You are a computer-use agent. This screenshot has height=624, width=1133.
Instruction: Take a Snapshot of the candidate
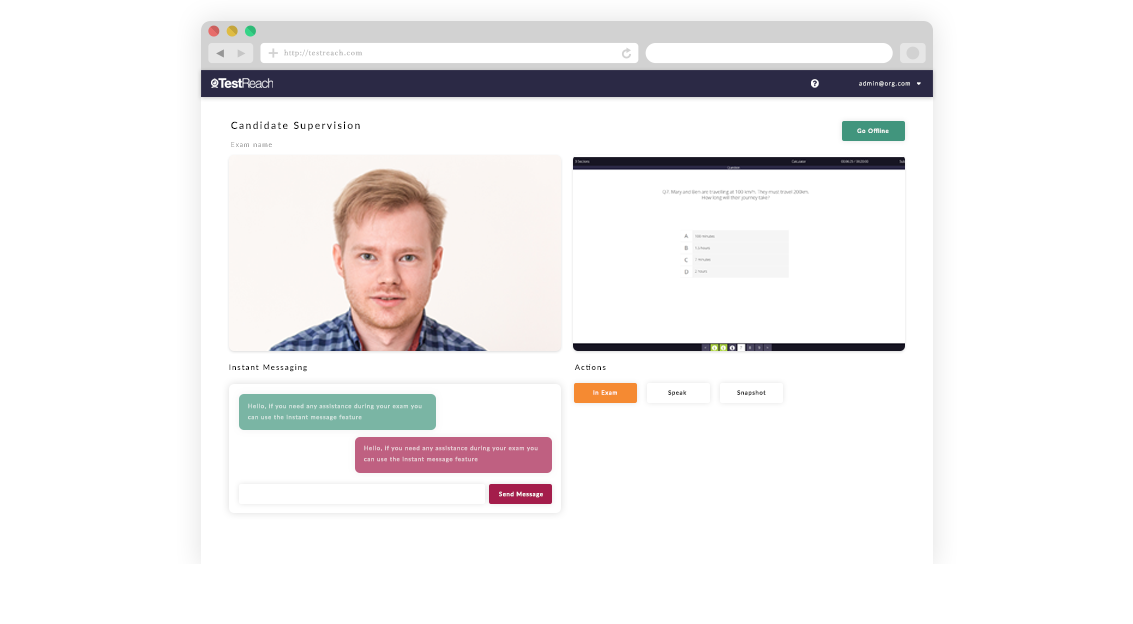[751, 393]
